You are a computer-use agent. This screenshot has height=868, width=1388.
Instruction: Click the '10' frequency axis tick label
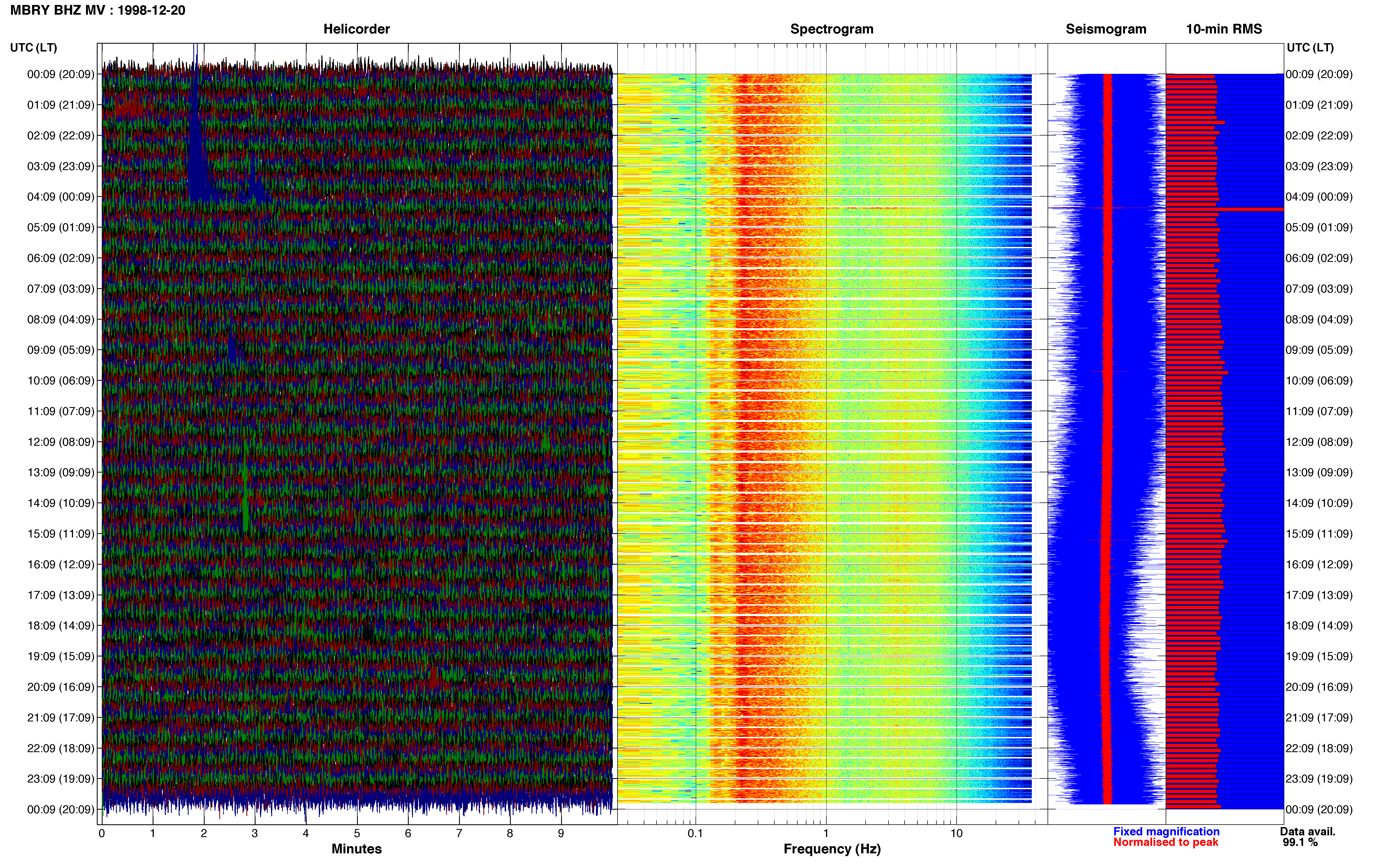[956, 833]
